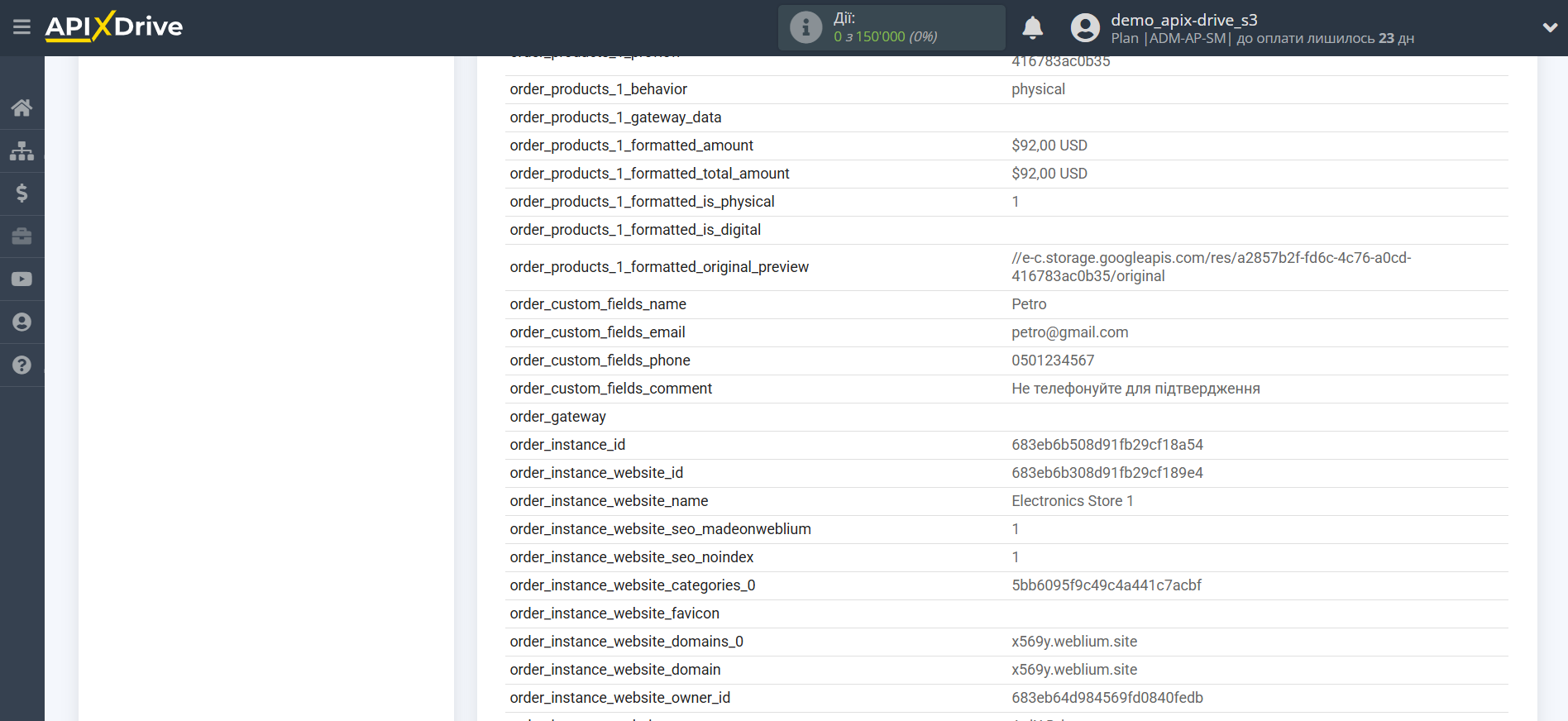The image size is (1568, 721).
Task: Select the order_products_1_formatted_amount label
Action: (x=631, y=146)
